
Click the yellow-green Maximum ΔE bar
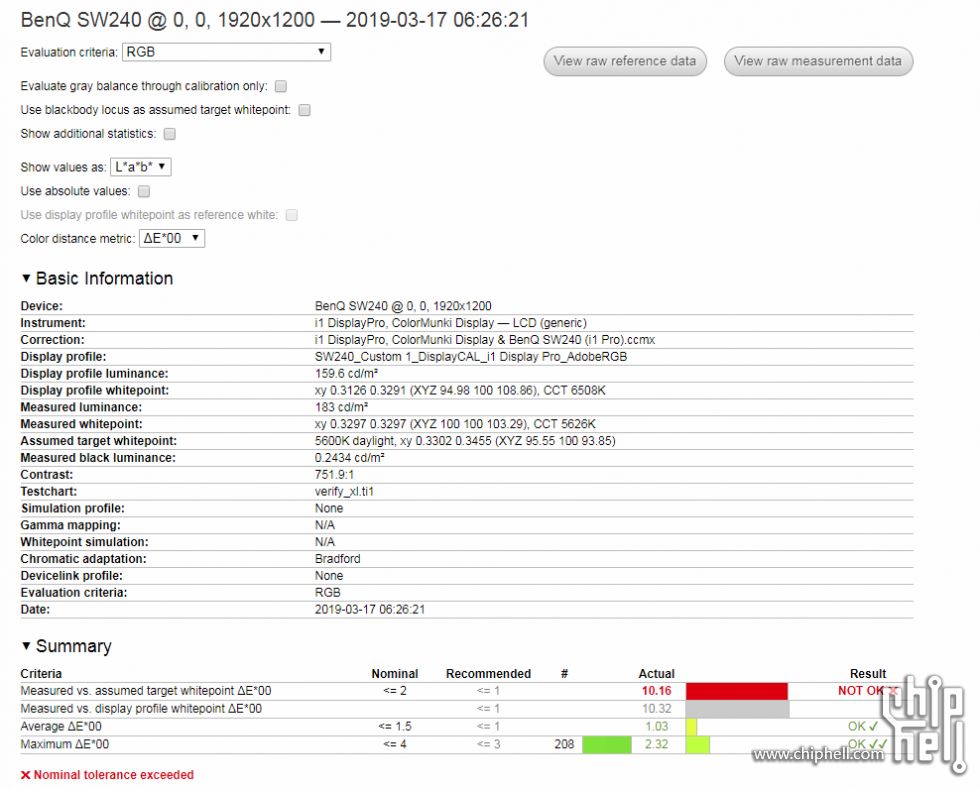(698, 745)
